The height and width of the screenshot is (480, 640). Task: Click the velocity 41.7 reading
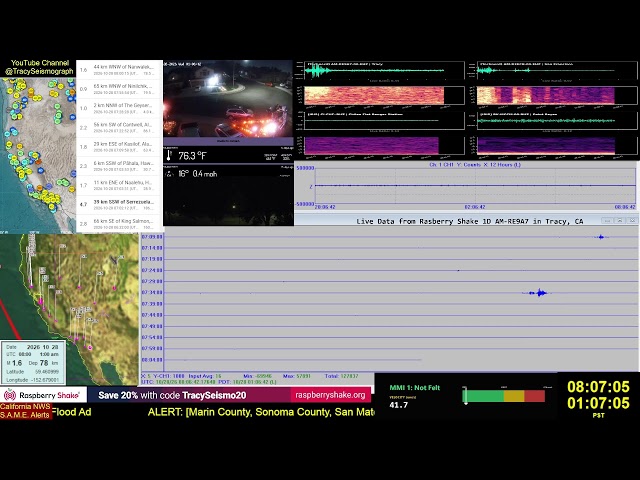point(399,405)
